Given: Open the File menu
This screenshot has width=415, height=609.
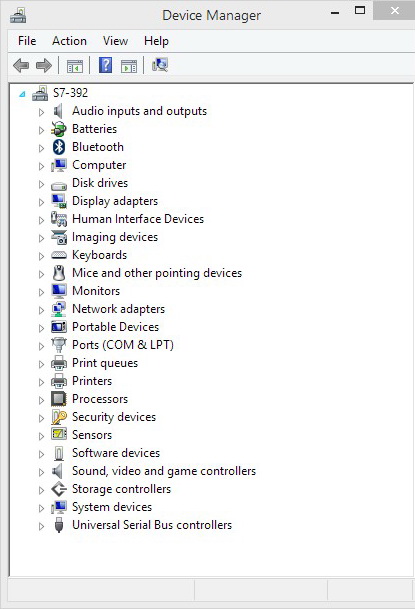Looking at the screenshot, I should tap(27, 41).
